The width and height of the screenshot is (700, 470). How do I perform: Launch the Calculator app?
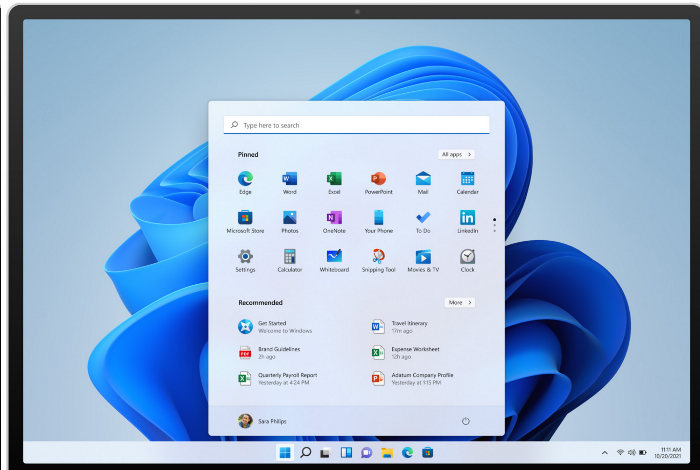289,260
